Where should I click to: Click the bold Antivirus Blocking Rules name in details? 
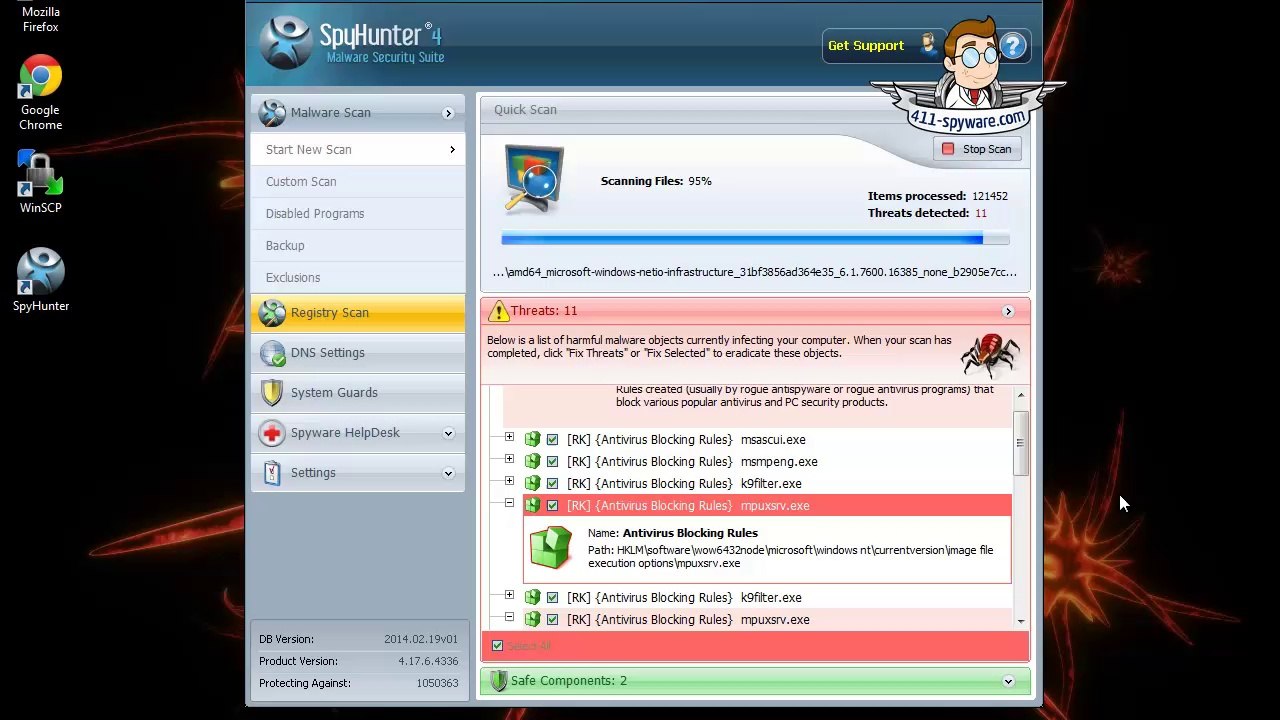[690, 534]
